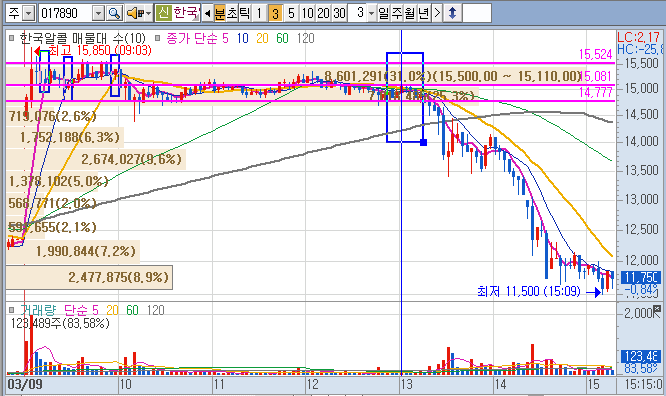666x396 pixels.
Task: Click the green 60 price moving average legend
Action: point(282,38)
